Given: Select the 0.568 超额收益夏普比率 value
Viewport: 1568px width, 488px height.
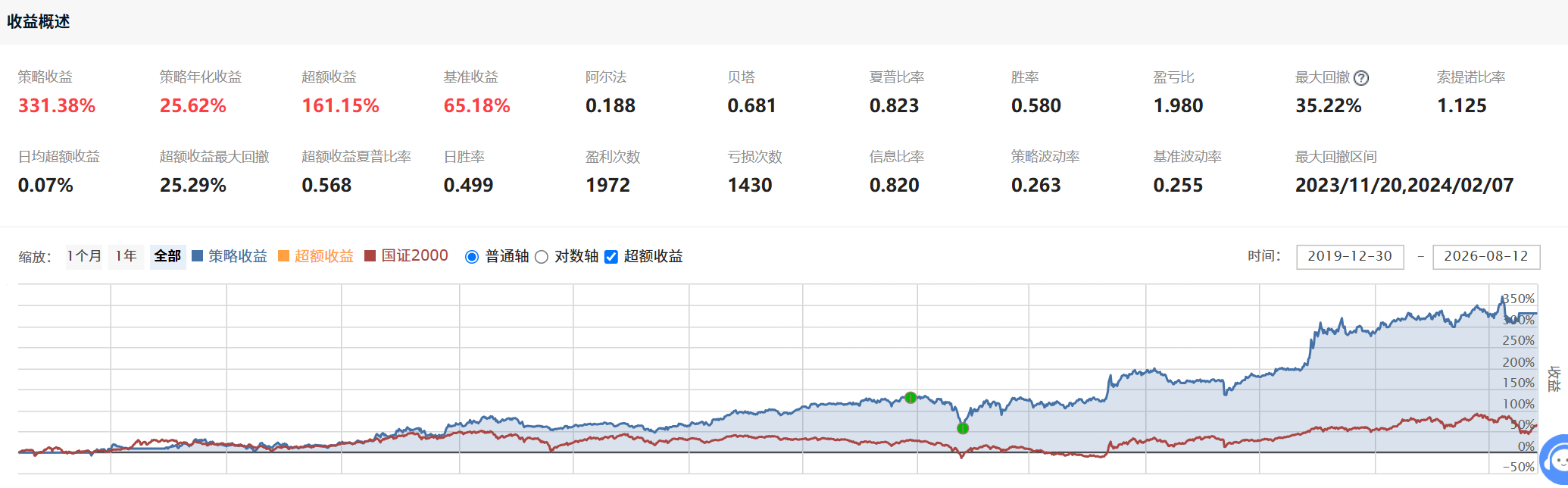Looking at the screenshot, I should coord(326,186).
